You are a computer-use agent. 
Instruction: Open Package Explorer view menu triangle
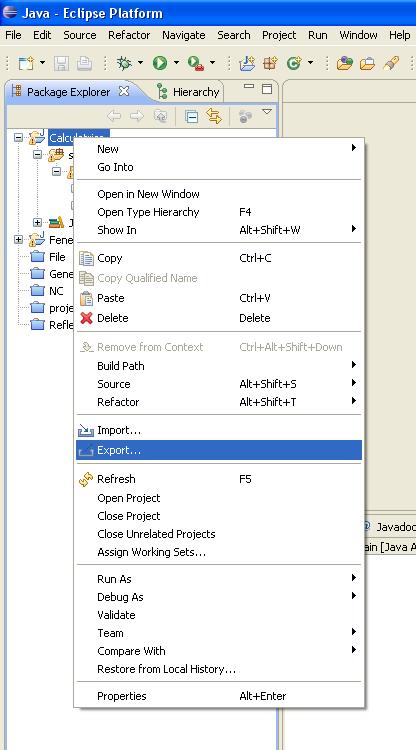[x=267, y=112]
